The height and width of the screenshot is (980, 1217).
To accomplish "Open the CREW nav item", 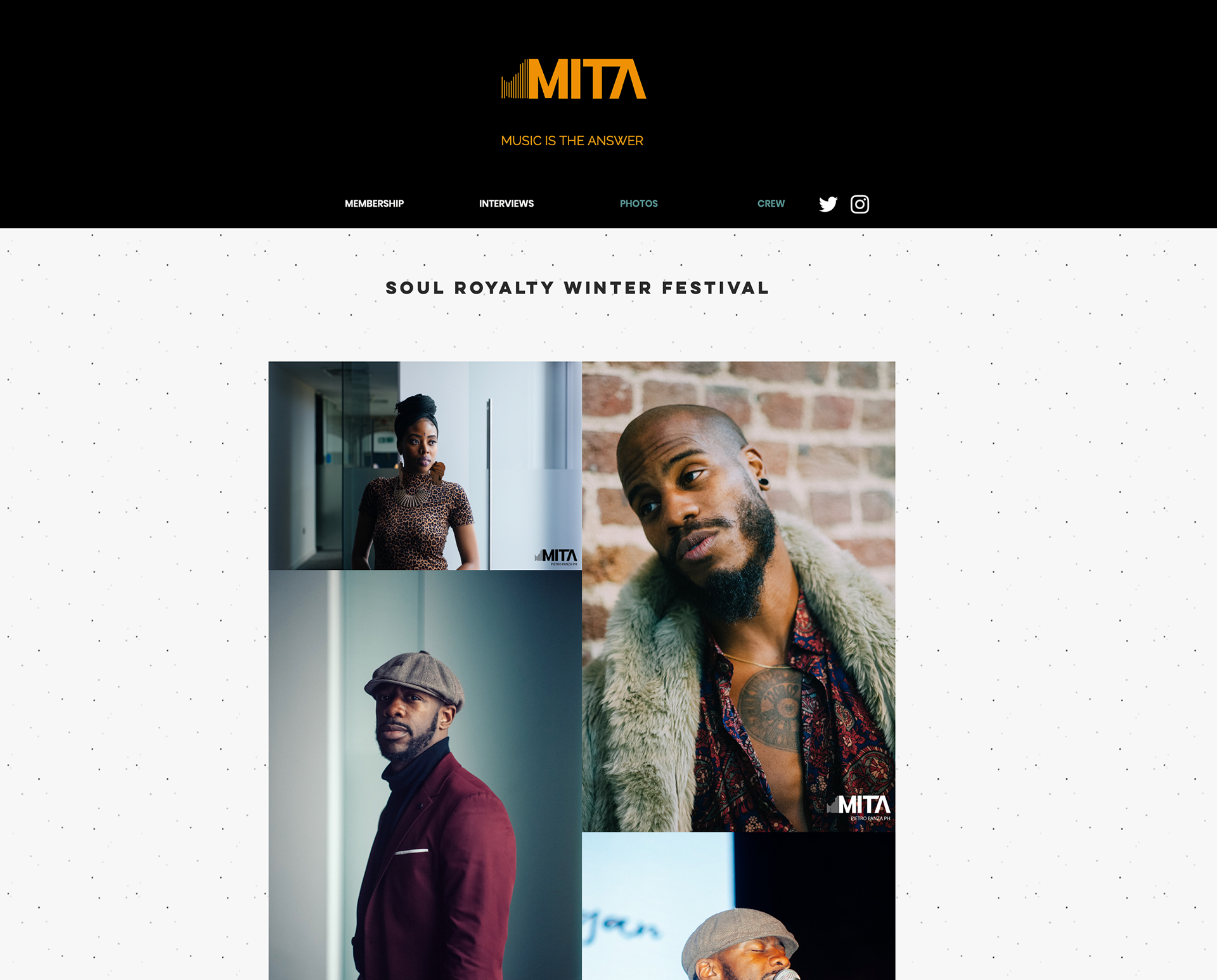I will click(771, 203).
